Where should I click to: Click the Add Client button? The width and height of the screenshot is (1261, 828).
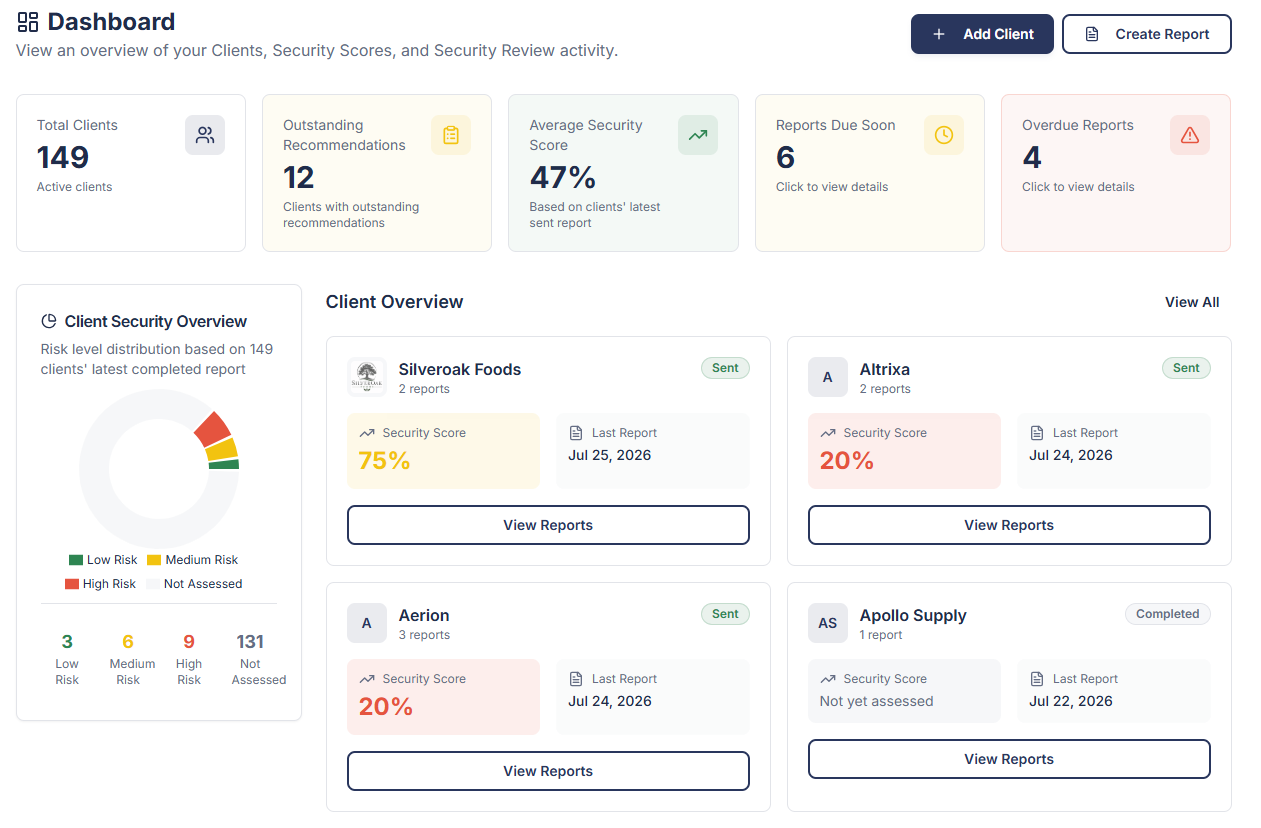tap(982, 34)
